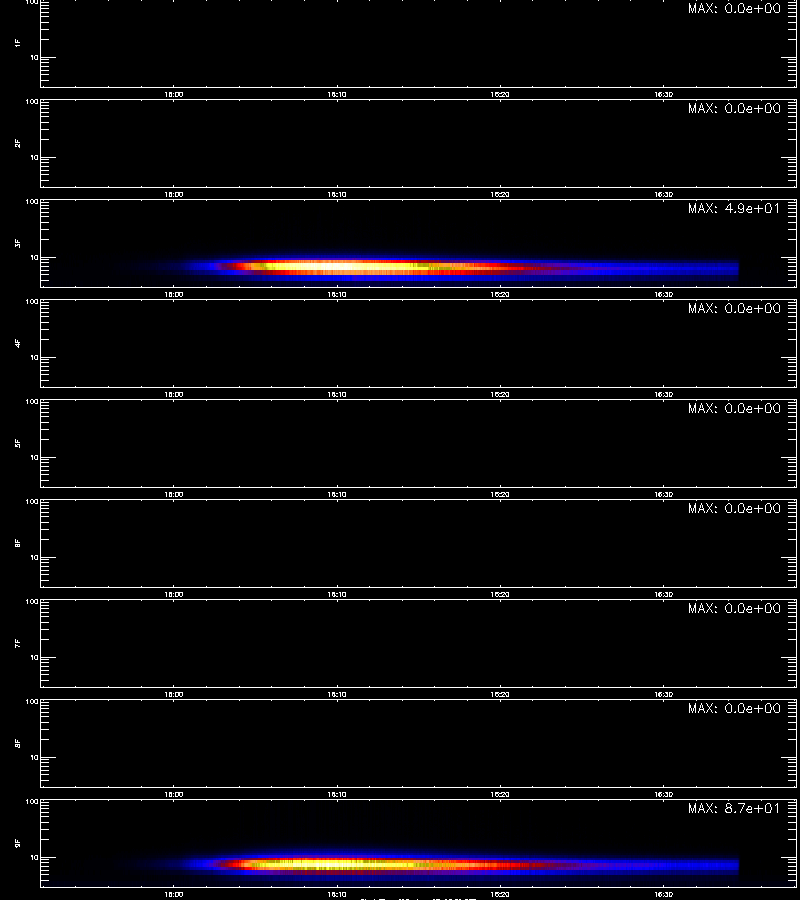Click the MAX: 8.7e+01 readout in panel 9F
The height and width of the screenshot is (900, 800).
pos(734,808)
